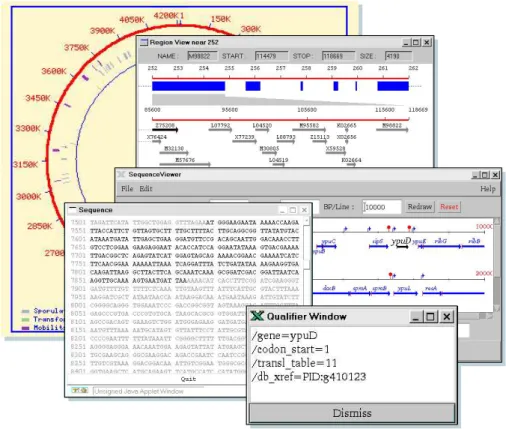Maximize the Region View window

pos(415,42)
